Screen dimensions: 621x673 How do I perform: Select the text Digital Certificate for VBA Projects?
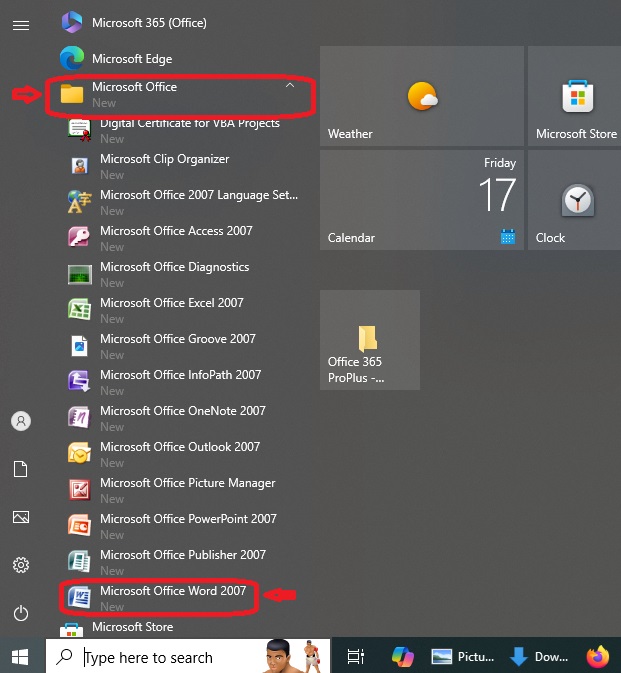(x=190, y=123)
